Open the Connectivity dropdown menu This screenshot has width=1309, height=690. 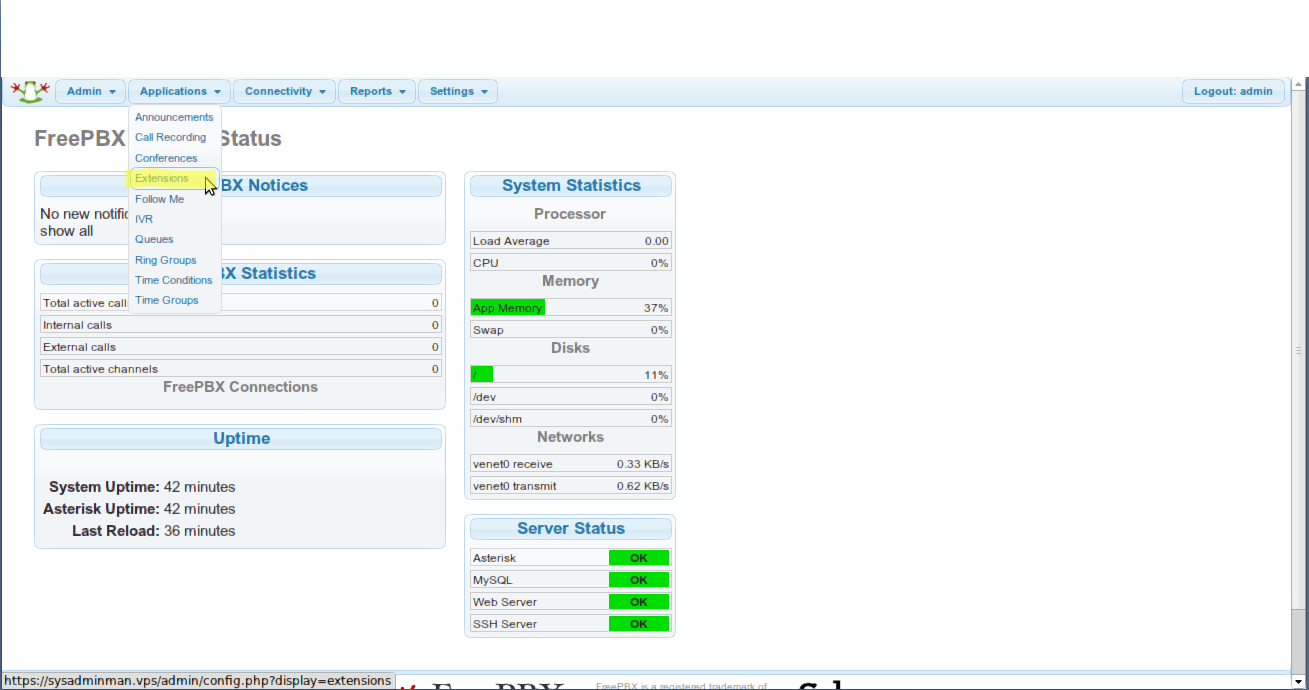tap(284, 91)
